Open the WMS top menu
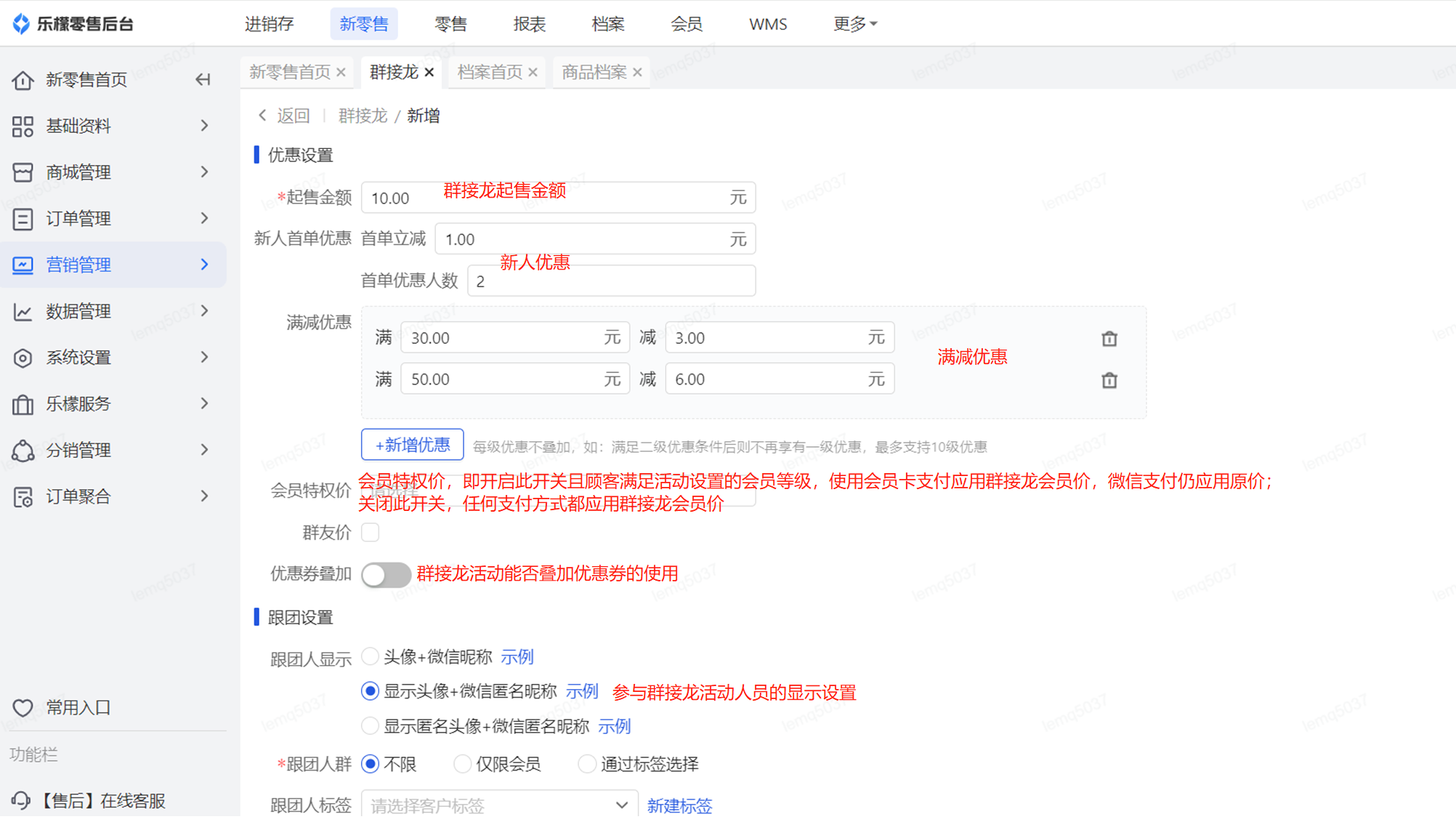Screen dimensions: 1456x822 coord(768,24)
